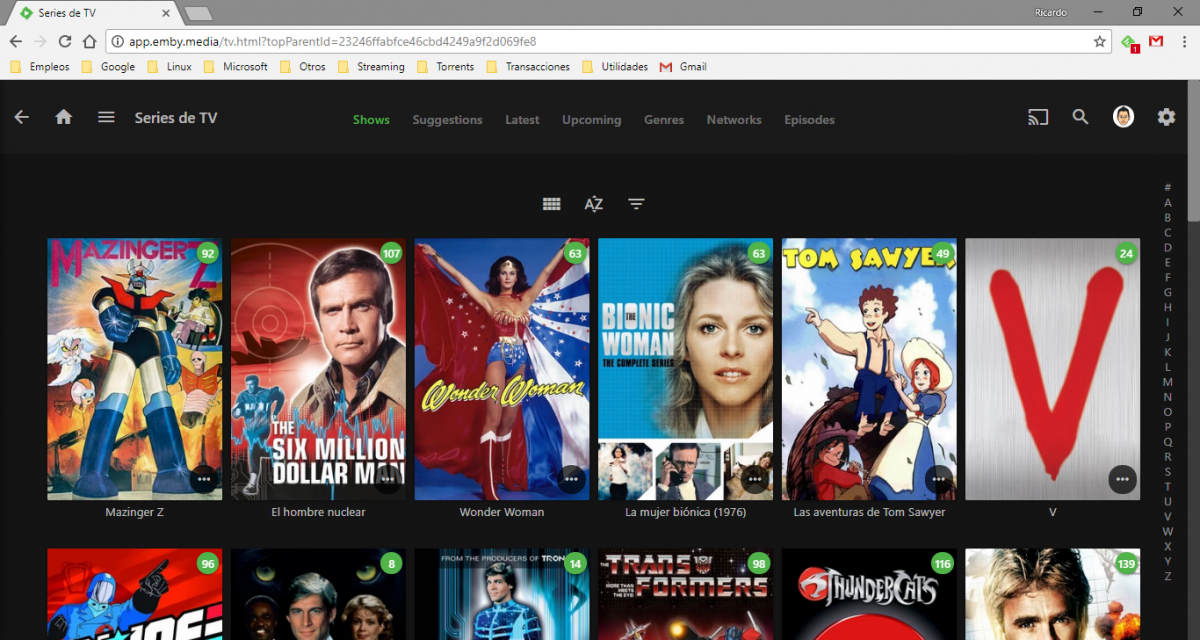The height and width of the screenshot is (640, 1200).
Task: Open Emby settings gear
Action: click(1166, 117)
